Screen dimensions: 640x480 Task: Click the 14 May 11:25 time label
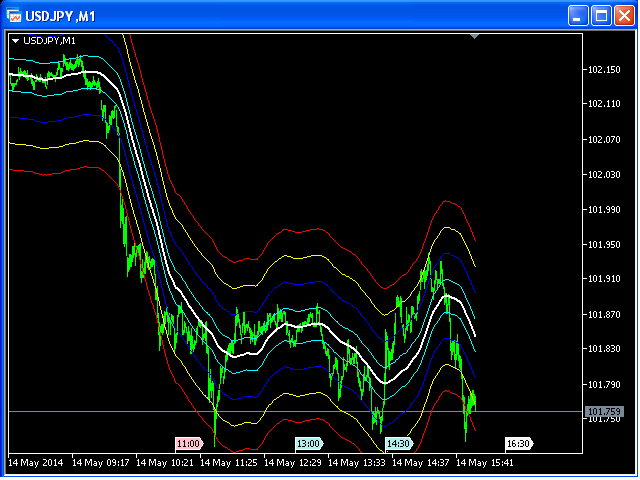[x=229, y=463]
